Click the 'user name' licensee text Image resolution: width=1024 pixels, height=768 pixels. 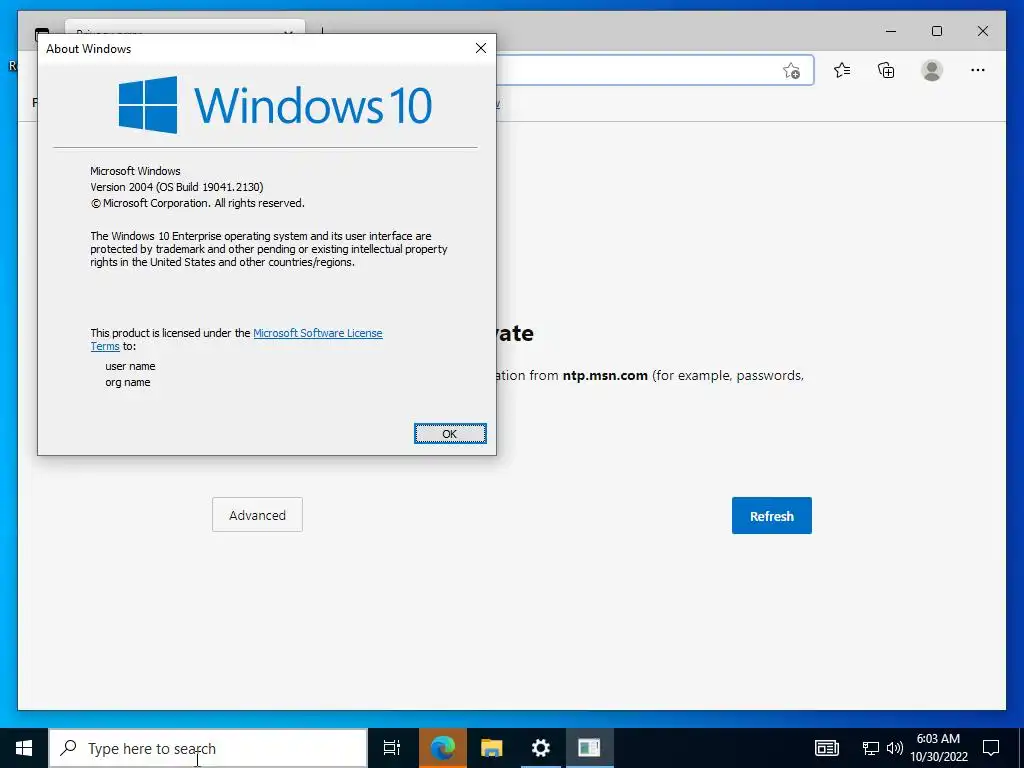click(x=130, y=366)
